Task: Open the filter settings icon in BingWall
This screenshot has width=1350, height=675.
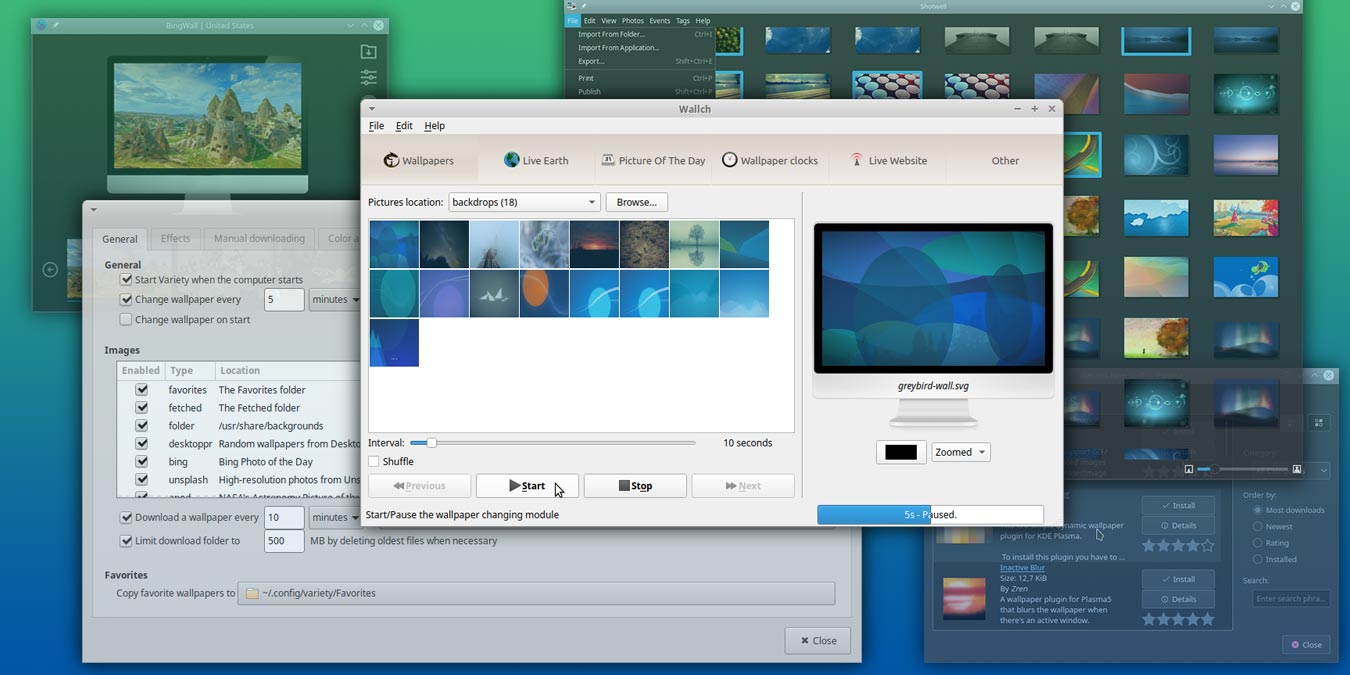Action: [x=368, y=77]
